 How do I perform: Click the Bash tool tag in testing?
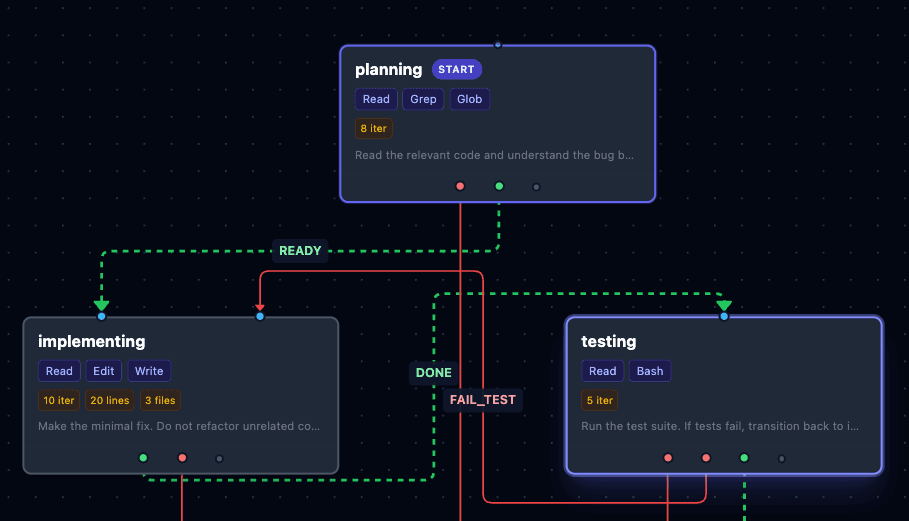point(650,371)
